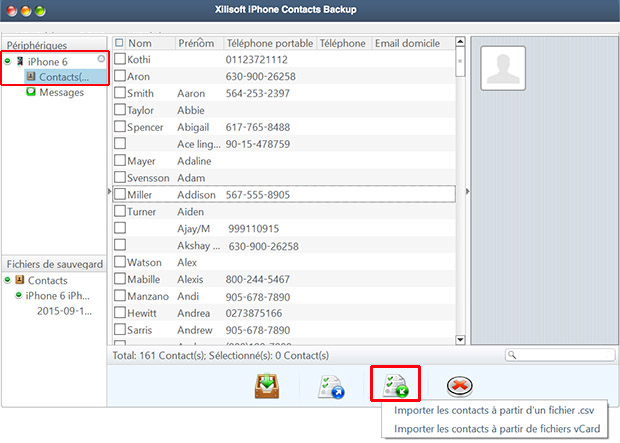620x443 pixels.
Task: Check the box for Ace ling contact
Action: (x=120, y=143)
